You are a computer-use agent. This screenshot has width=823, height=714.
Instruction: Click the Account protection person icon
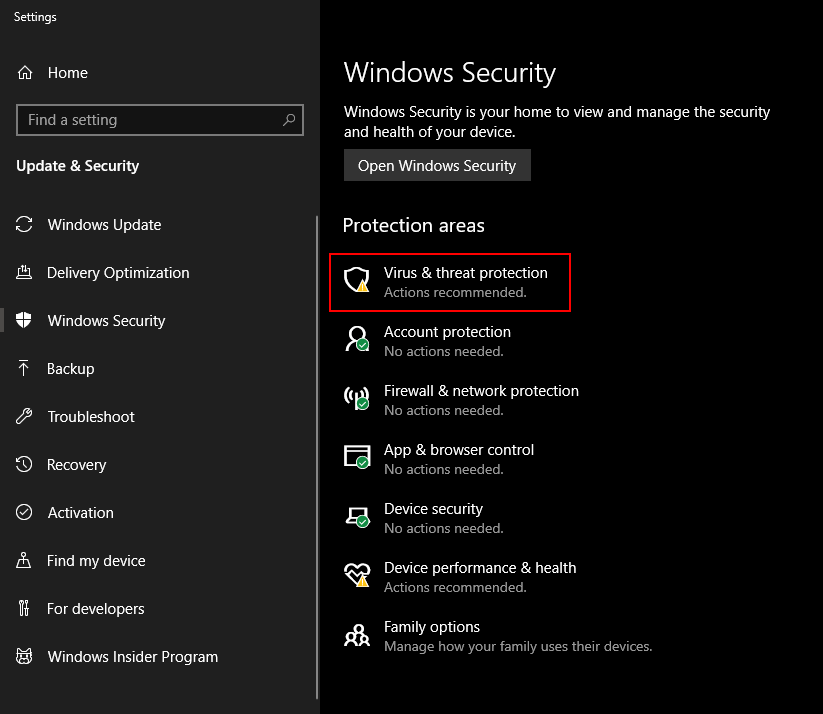click(x=357, y=338)
